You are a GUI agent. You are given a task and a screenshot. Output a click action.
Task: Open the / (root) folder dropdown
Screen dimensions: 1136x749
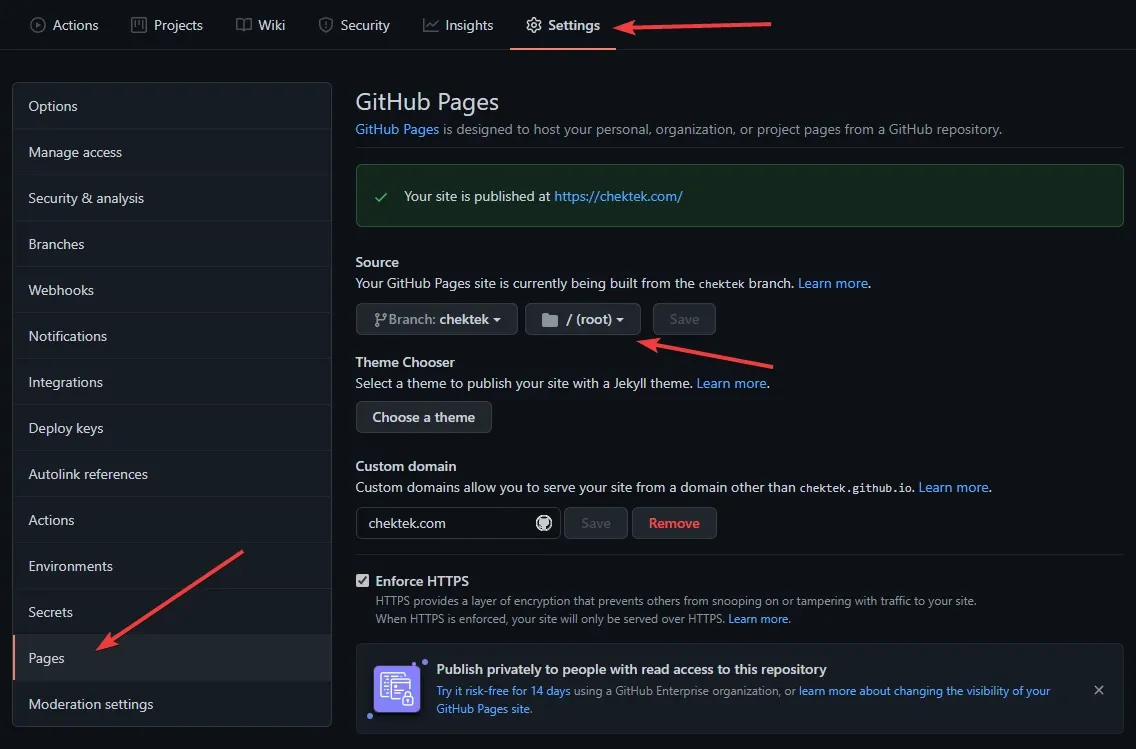[x=583, y=318]
